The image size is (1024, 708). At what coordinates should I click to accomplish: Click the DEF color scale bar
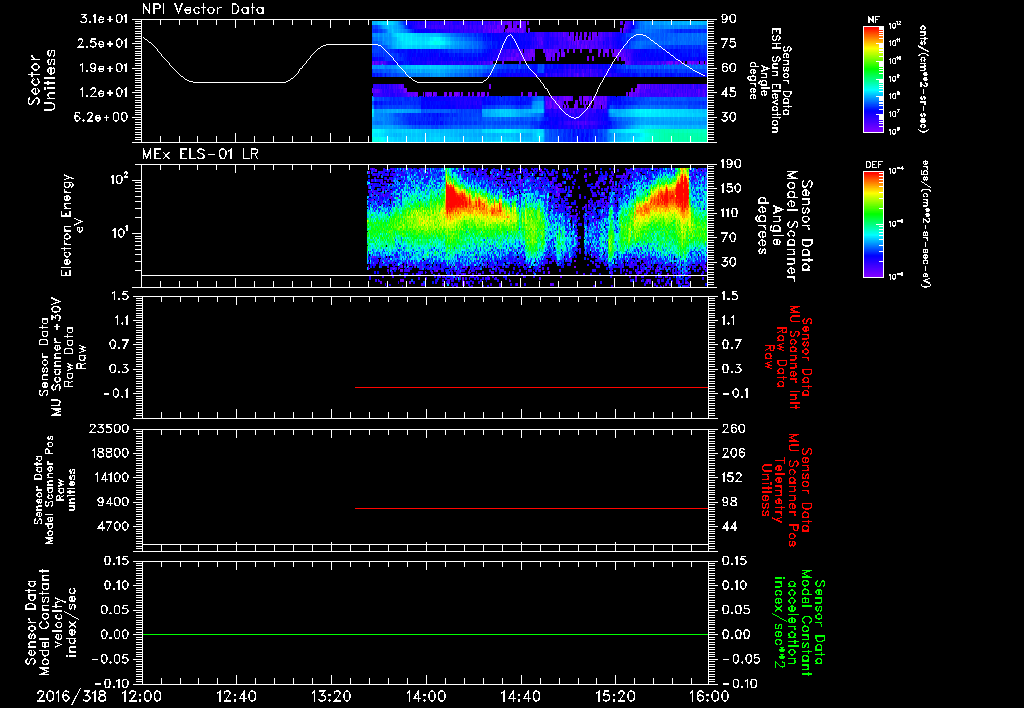coord(873,224)
